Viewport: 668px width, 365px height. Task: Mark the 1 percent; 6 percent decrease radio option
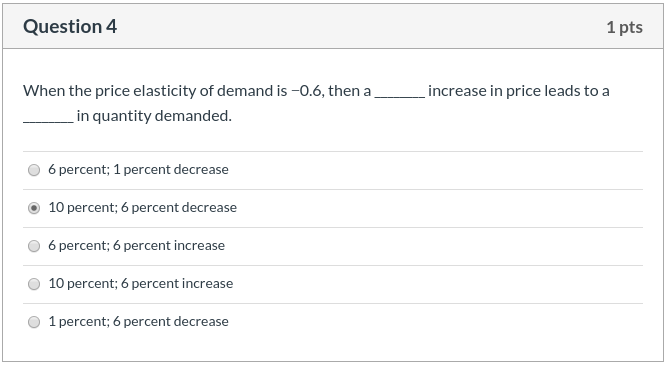coord(34,322)
